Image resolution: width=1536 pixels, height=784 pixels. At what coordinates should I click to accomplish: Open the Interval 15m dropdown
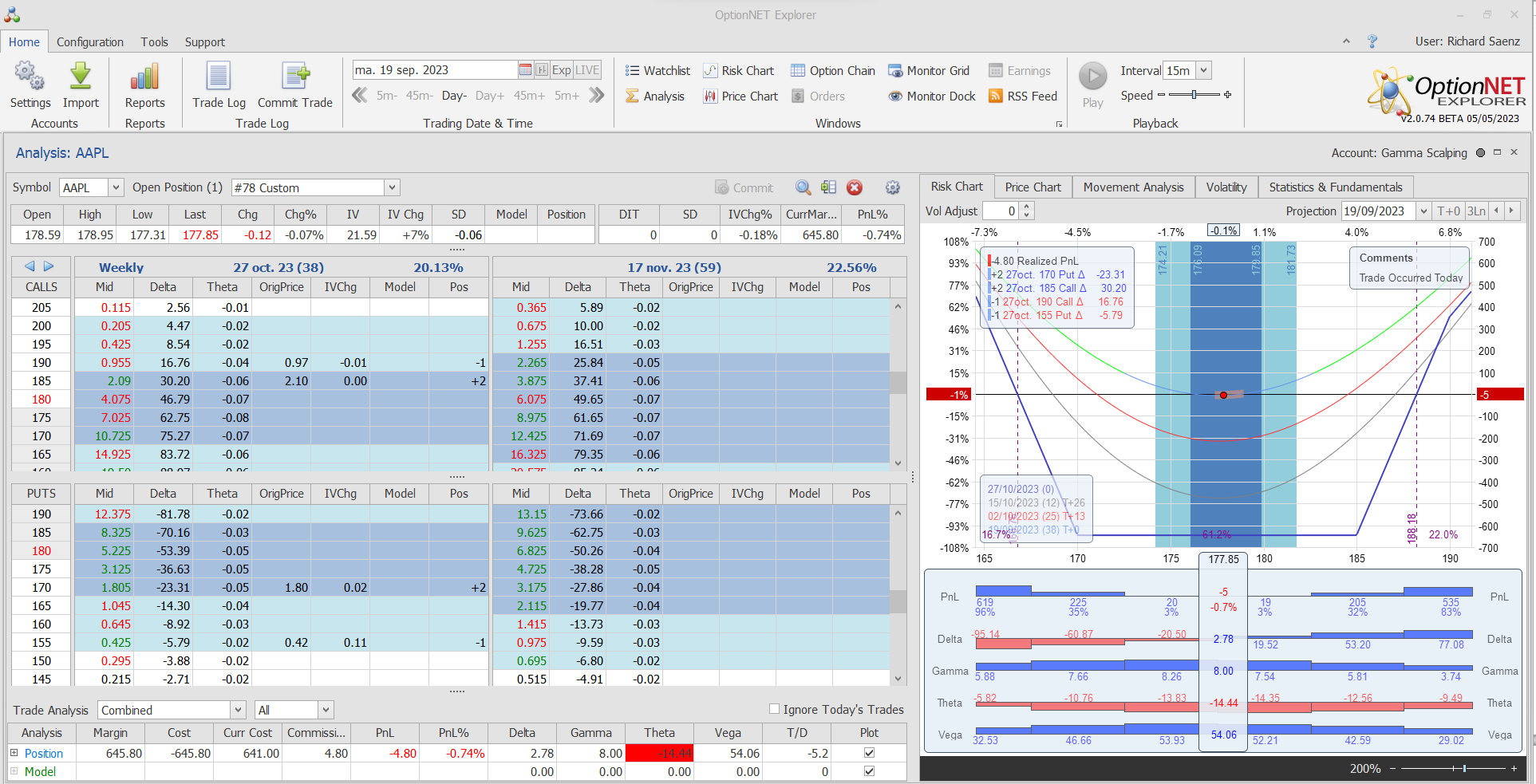[x=1203, y=70]
